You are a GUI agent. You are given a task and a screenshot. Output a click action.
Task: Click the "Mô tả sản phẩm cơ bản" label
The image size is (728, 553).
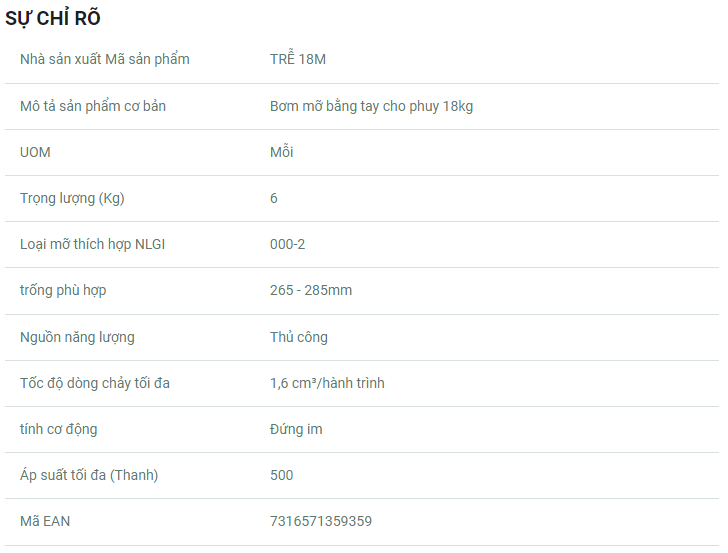pos(93,106)
